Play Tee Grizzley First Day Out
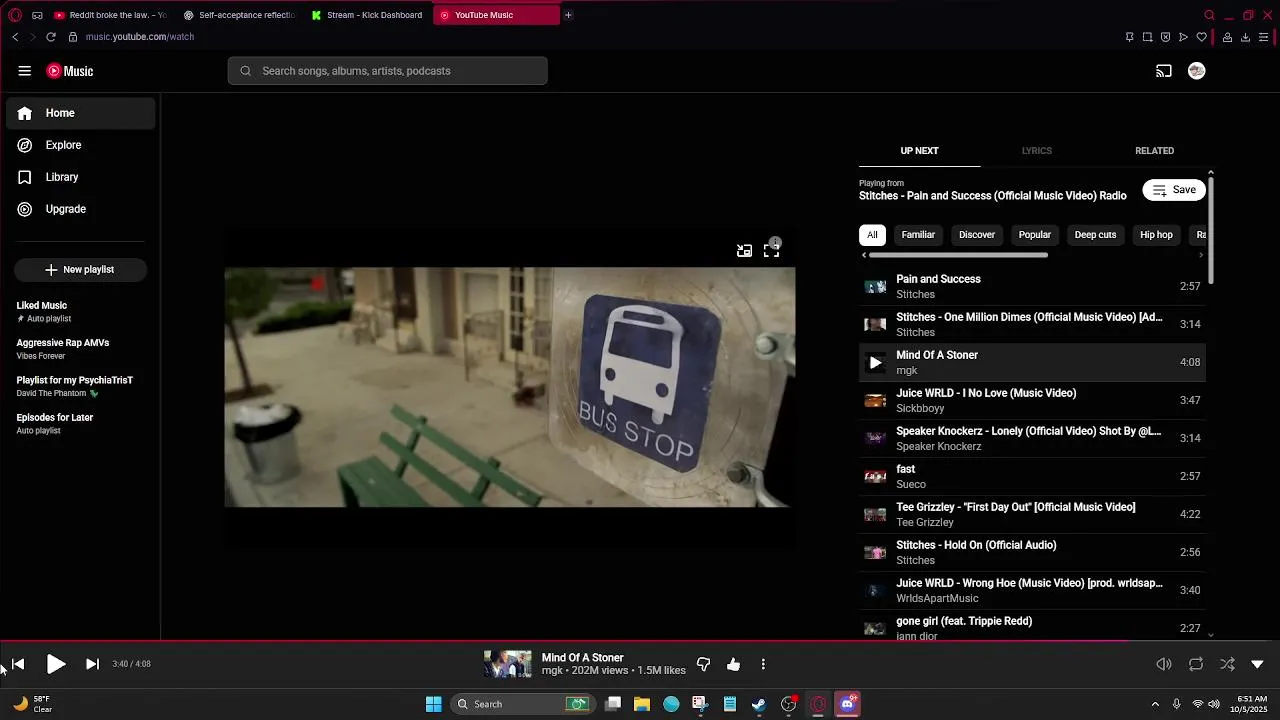Image resolution: width=1280 pixels, height=720 pixels. click(x=1032, y=514)
